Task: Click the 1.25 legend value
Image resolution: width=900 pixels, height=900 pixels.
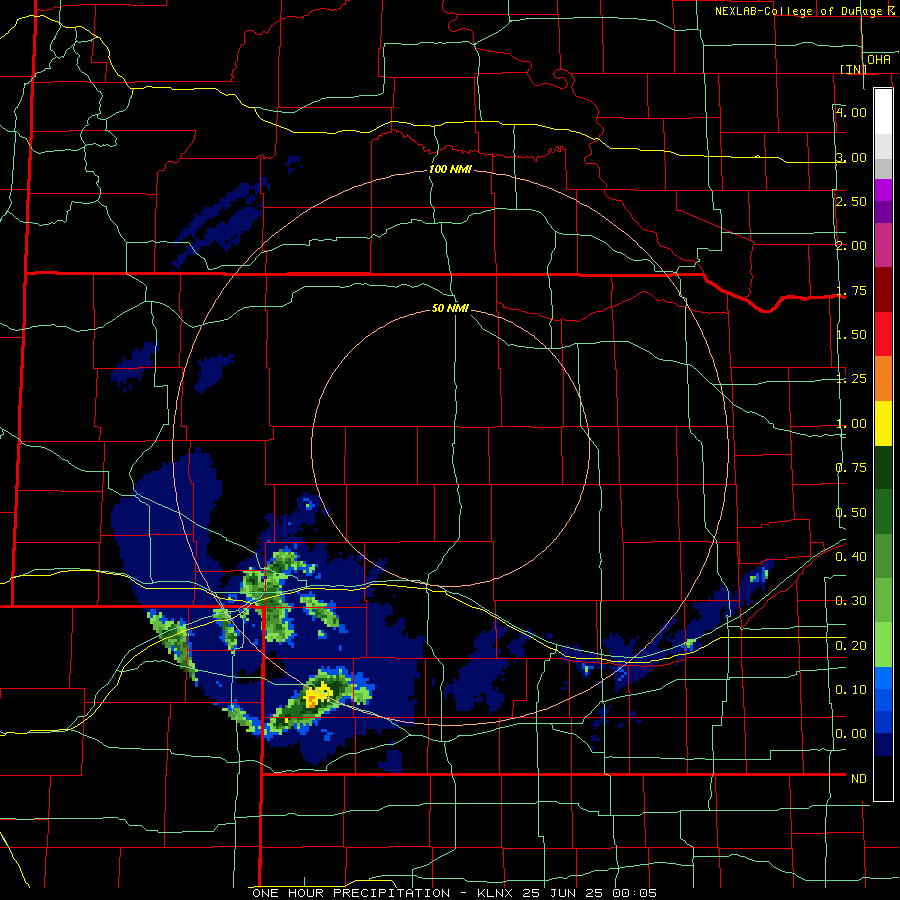Action: (851, 379)
